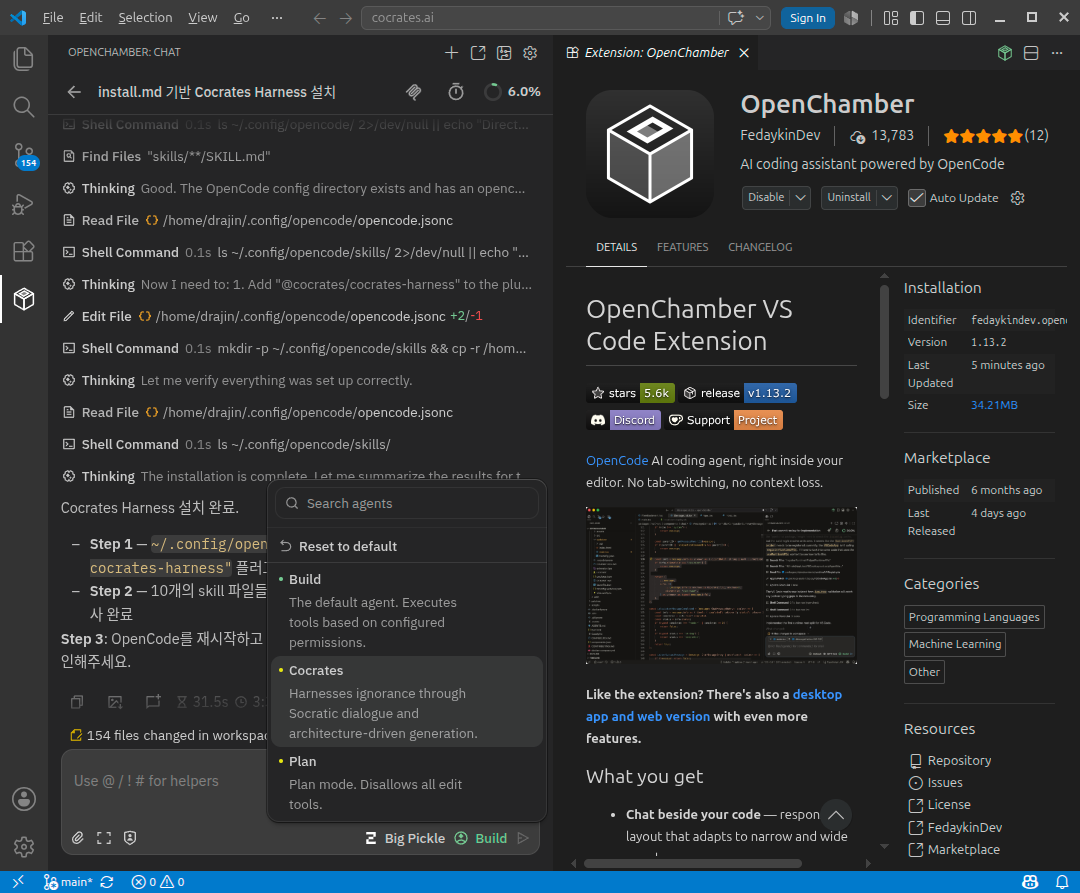Open notifications bell in status bar
The height and width of the screenshot is (893, 1080).
(x=1062, y=882)
